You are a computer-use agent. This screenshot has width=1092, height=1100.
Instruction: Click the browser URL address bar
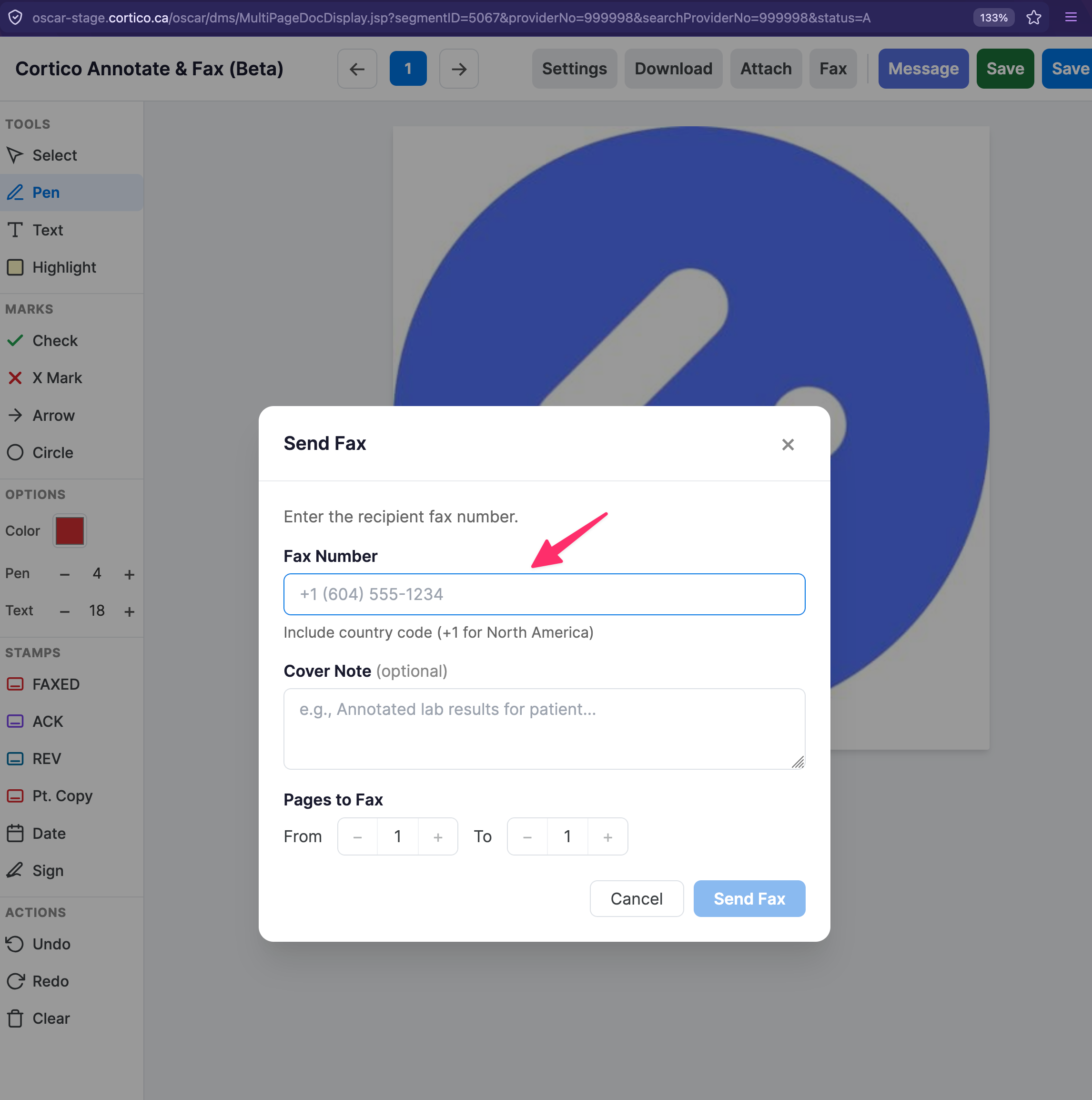click(451, 18)
